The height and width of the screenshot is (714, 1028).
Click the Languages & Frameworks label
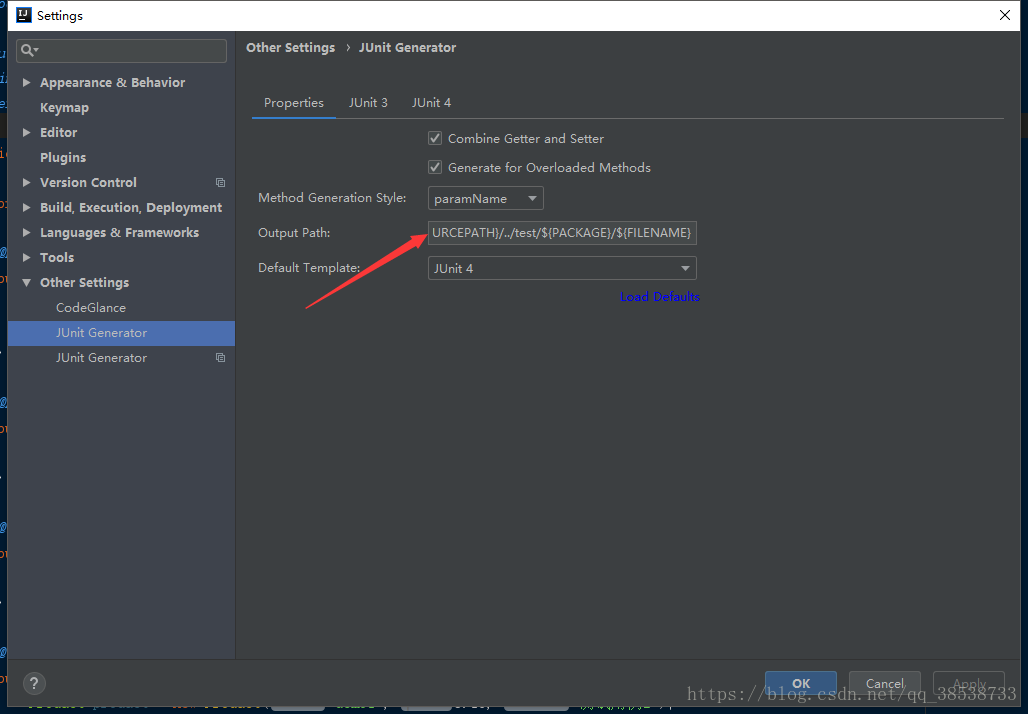119,233
